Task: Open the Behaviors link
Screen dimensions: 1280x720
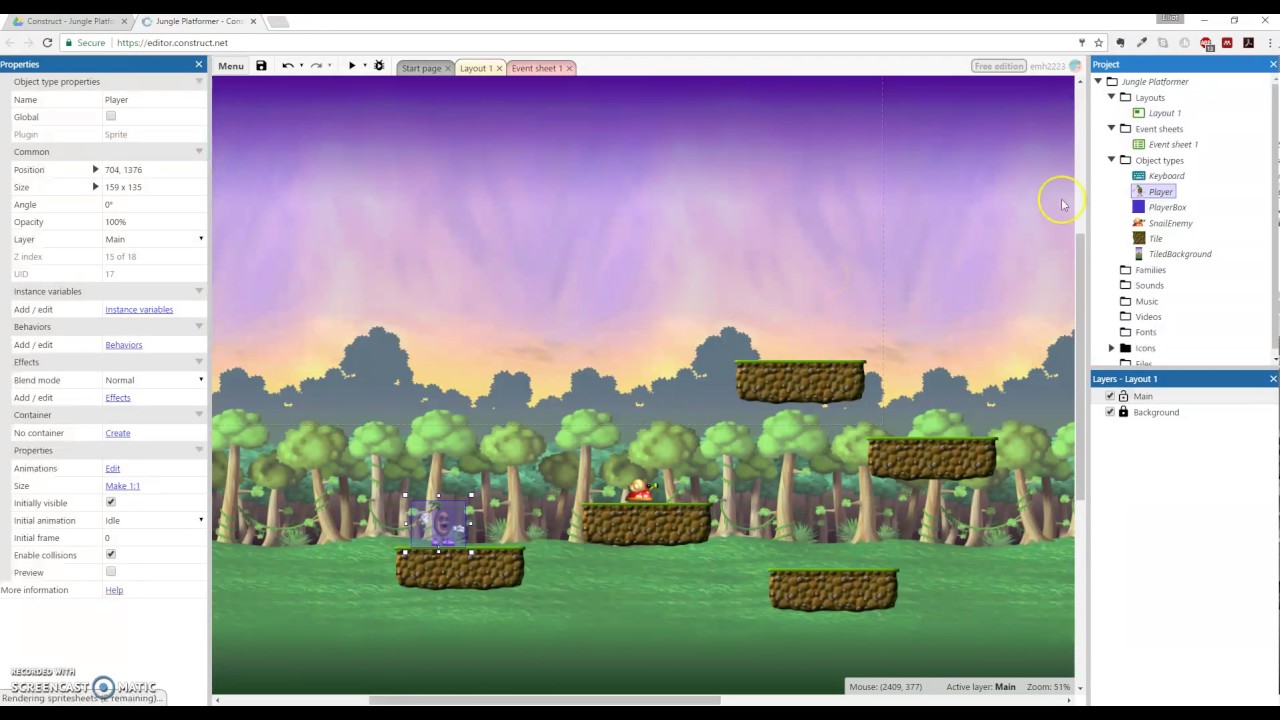Action: (x=124, y=345)
